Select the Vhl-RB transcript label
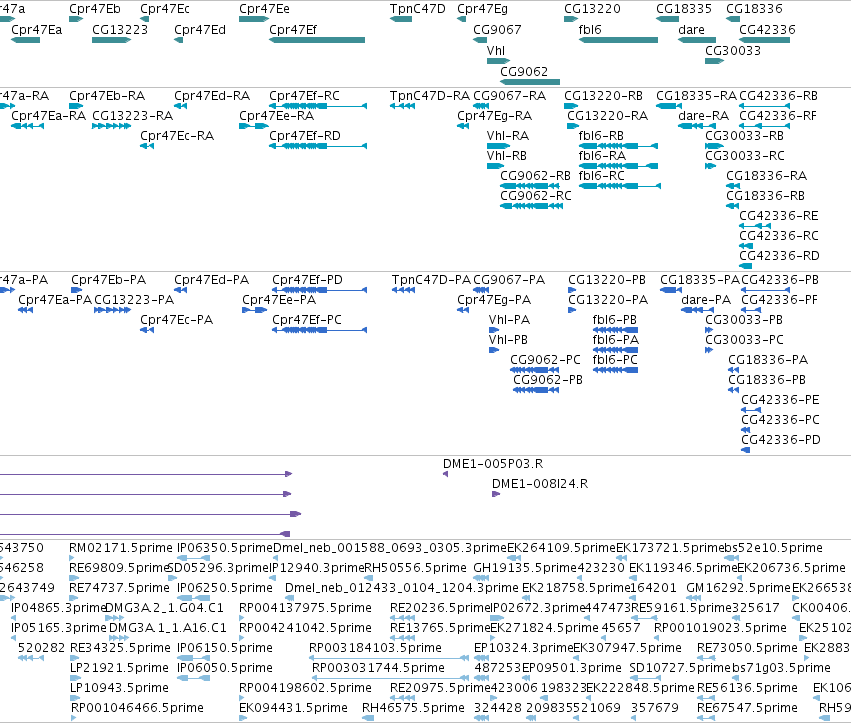 507,156
